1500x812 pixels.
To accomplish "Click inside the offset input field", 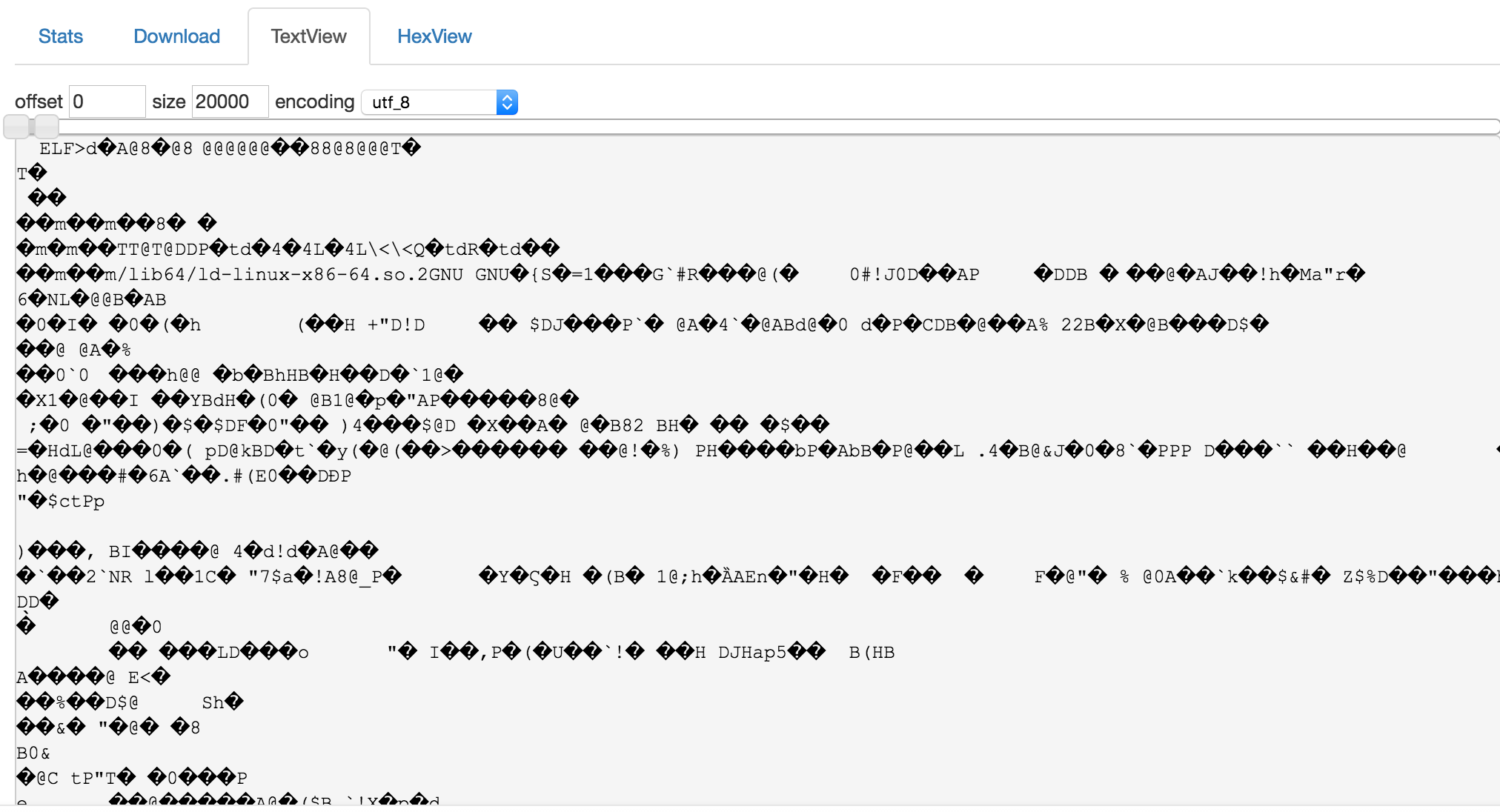I will pos(107,101).
